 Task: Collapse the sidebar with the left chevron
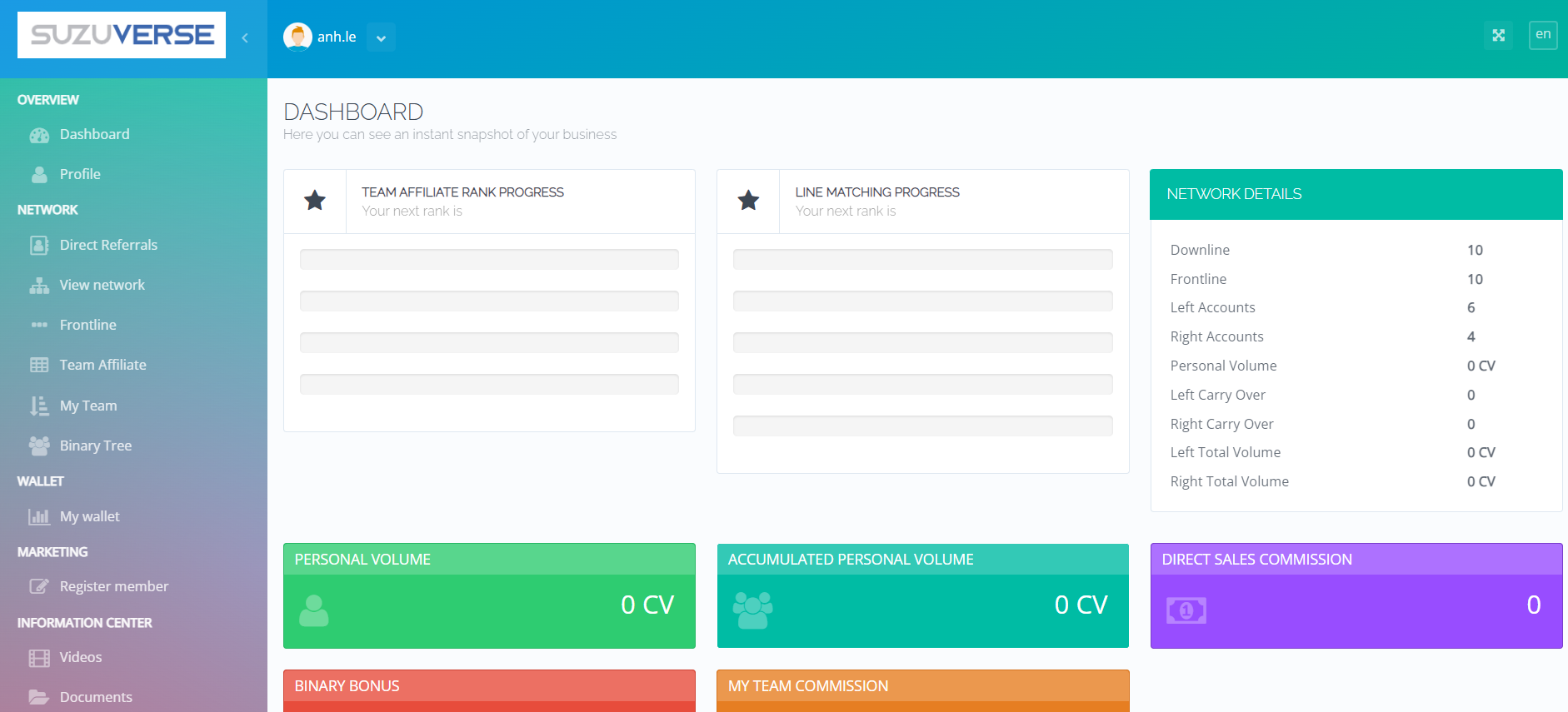[x=245, y=37]
